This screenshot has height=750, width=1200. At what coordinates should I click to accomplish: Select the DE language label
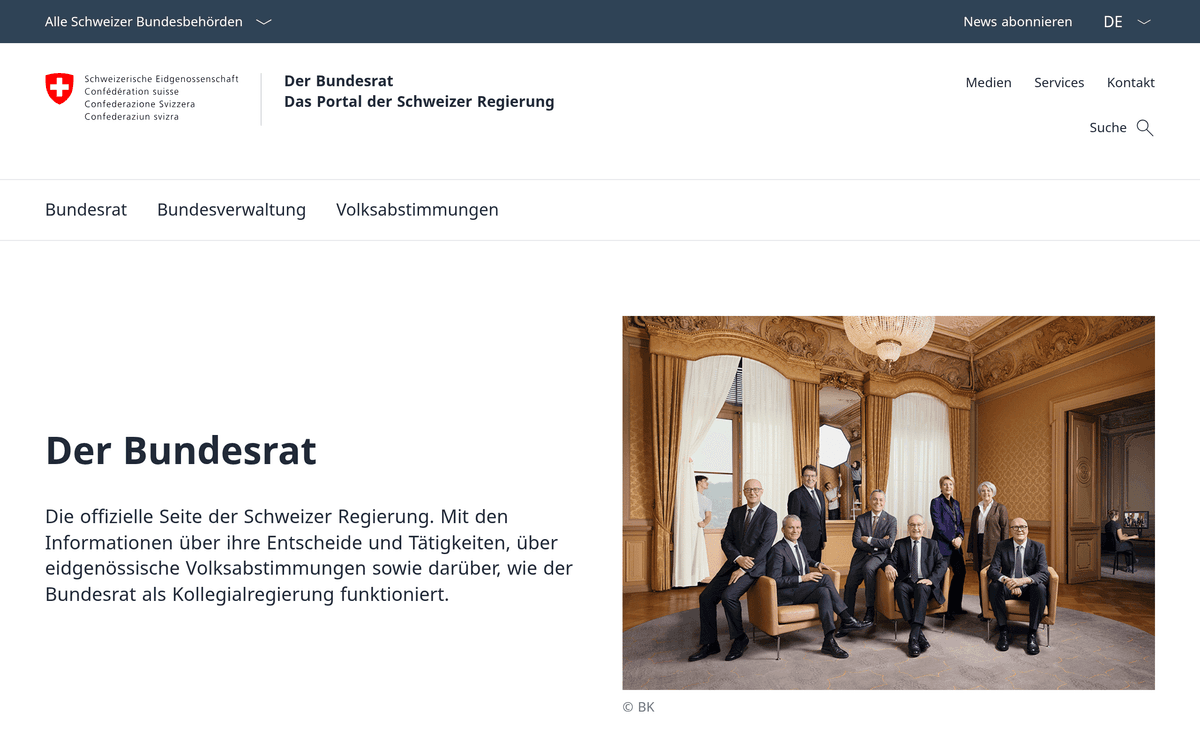[1112, 22]
